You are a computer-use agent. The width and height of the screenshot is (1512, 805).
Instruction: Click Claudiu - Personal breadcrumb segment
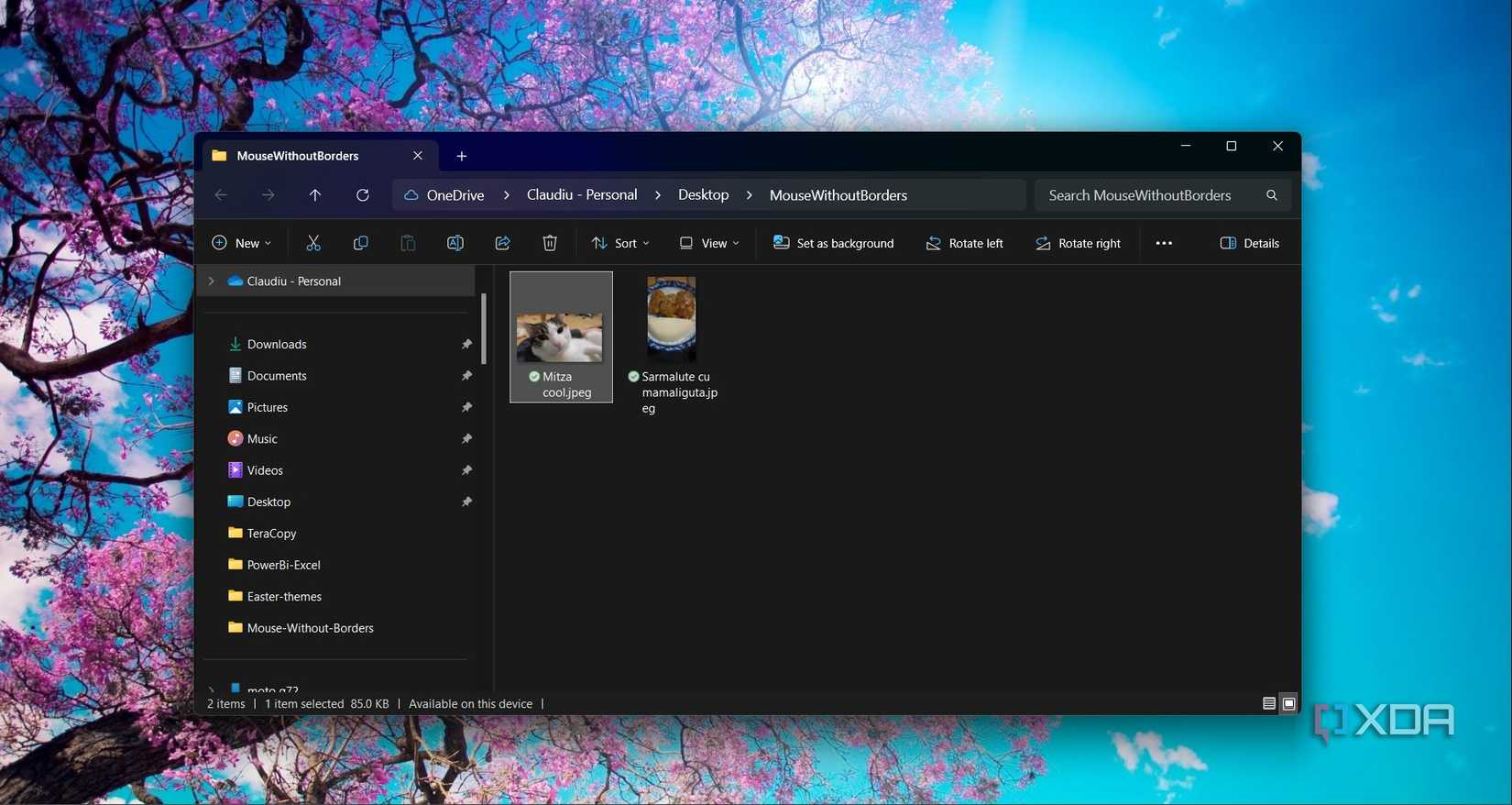(x=582, y=195)
